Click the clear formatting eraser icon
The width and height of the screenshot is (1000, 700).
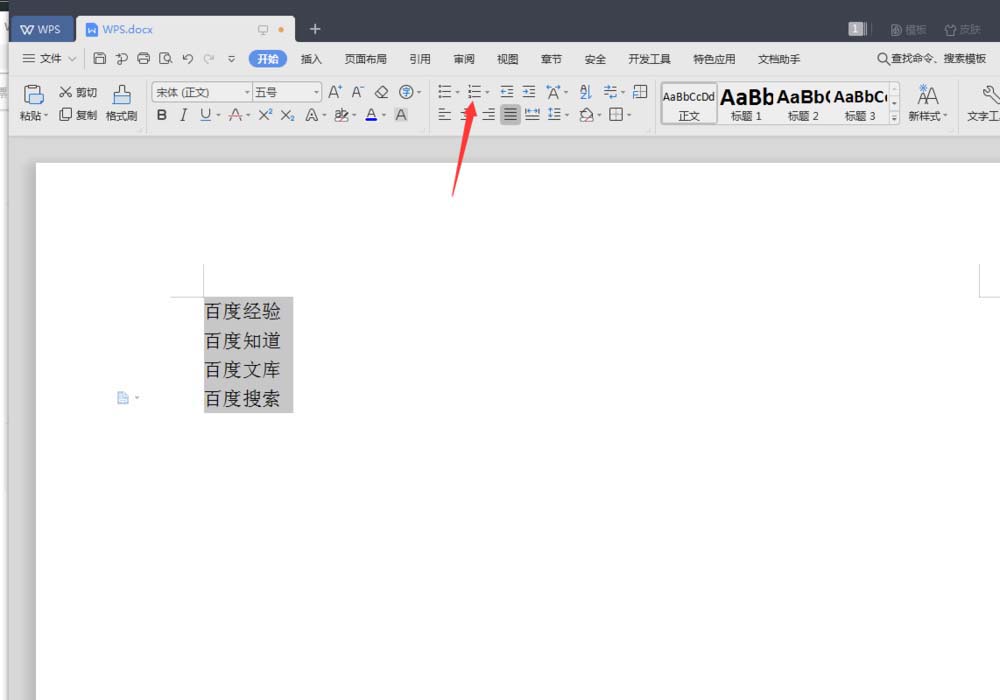[381, 92]
